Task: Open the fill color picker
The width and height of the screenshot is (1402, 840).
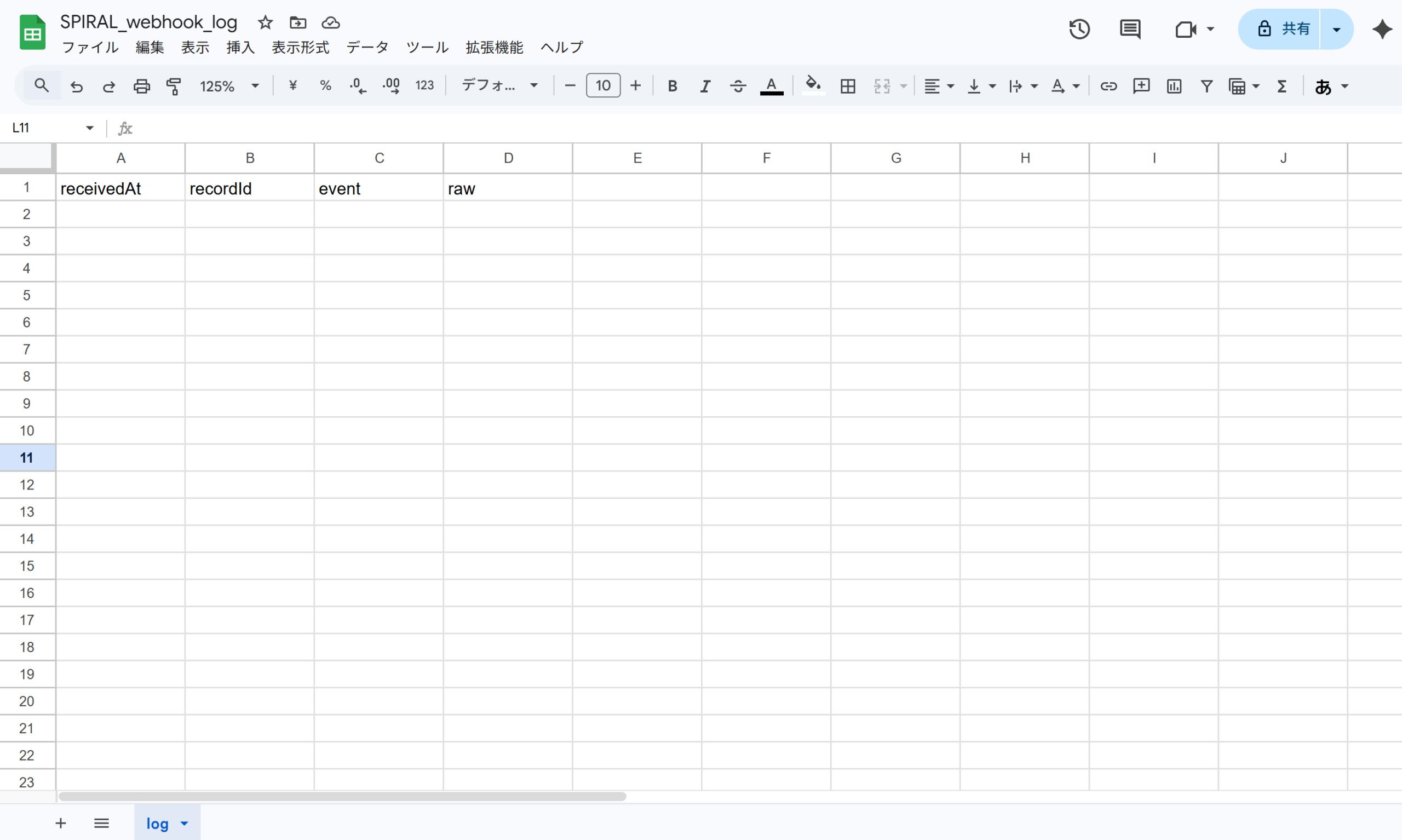Action: pos(813,86)
